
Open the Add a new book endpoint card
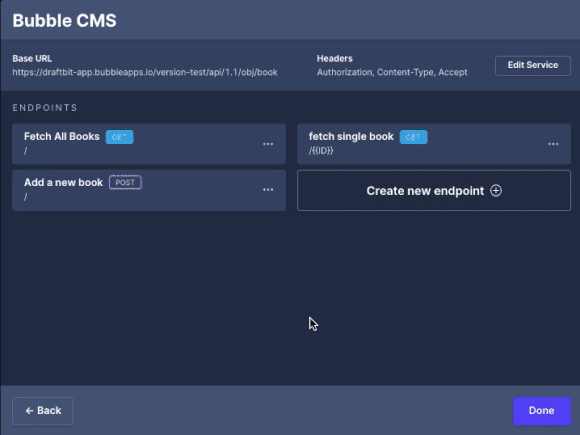point(149,190)
